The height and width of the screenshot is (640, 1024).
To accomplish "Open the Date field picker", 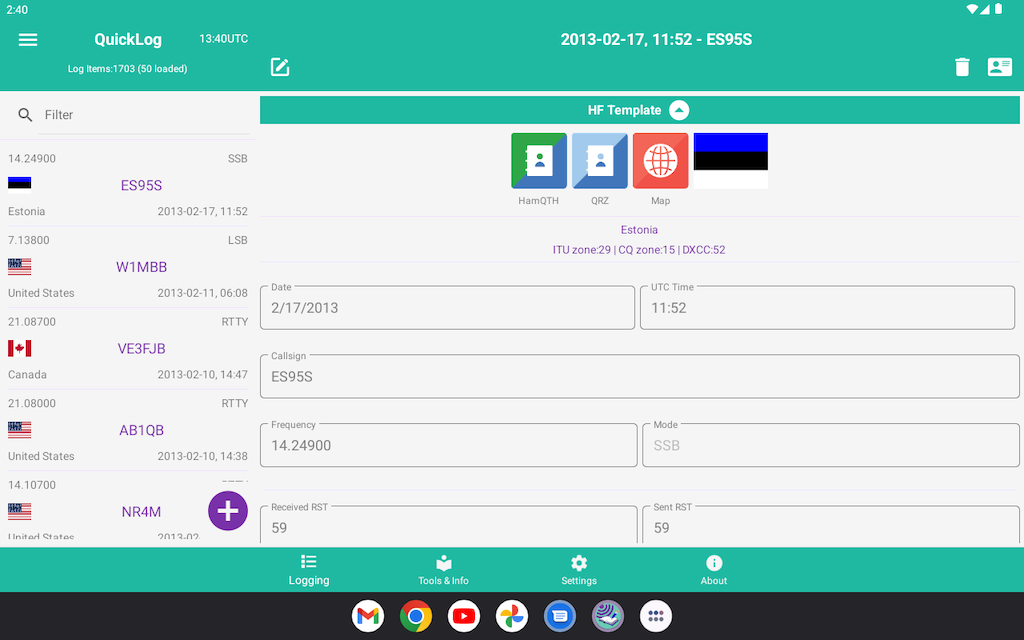I will [448, 307].
